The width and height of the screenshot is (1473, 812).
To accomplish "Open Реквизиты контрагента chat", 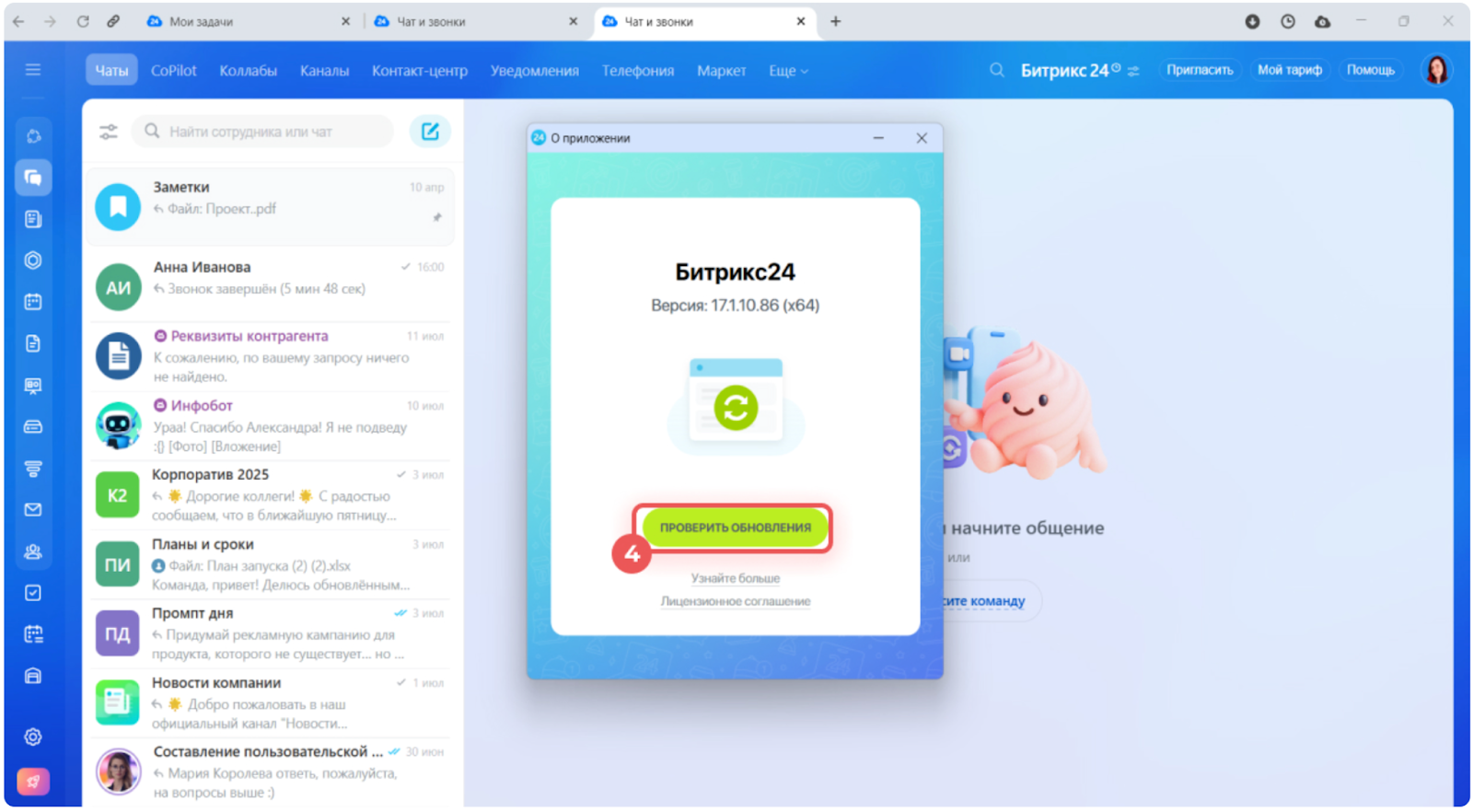I will pyautogui.click(x=269, y=355).
